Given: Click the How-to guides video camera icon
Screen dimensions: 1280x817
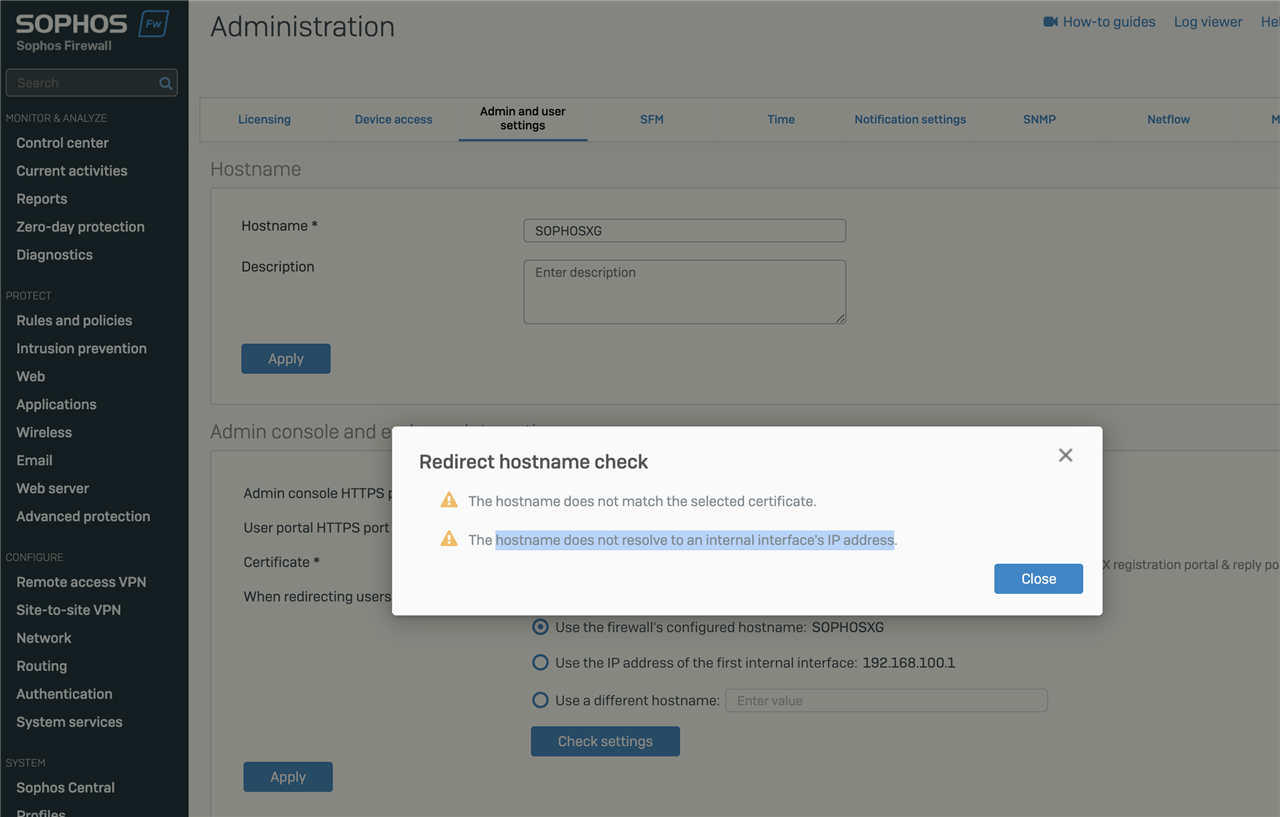Looking at the screenshot, I should [1050, 21].
